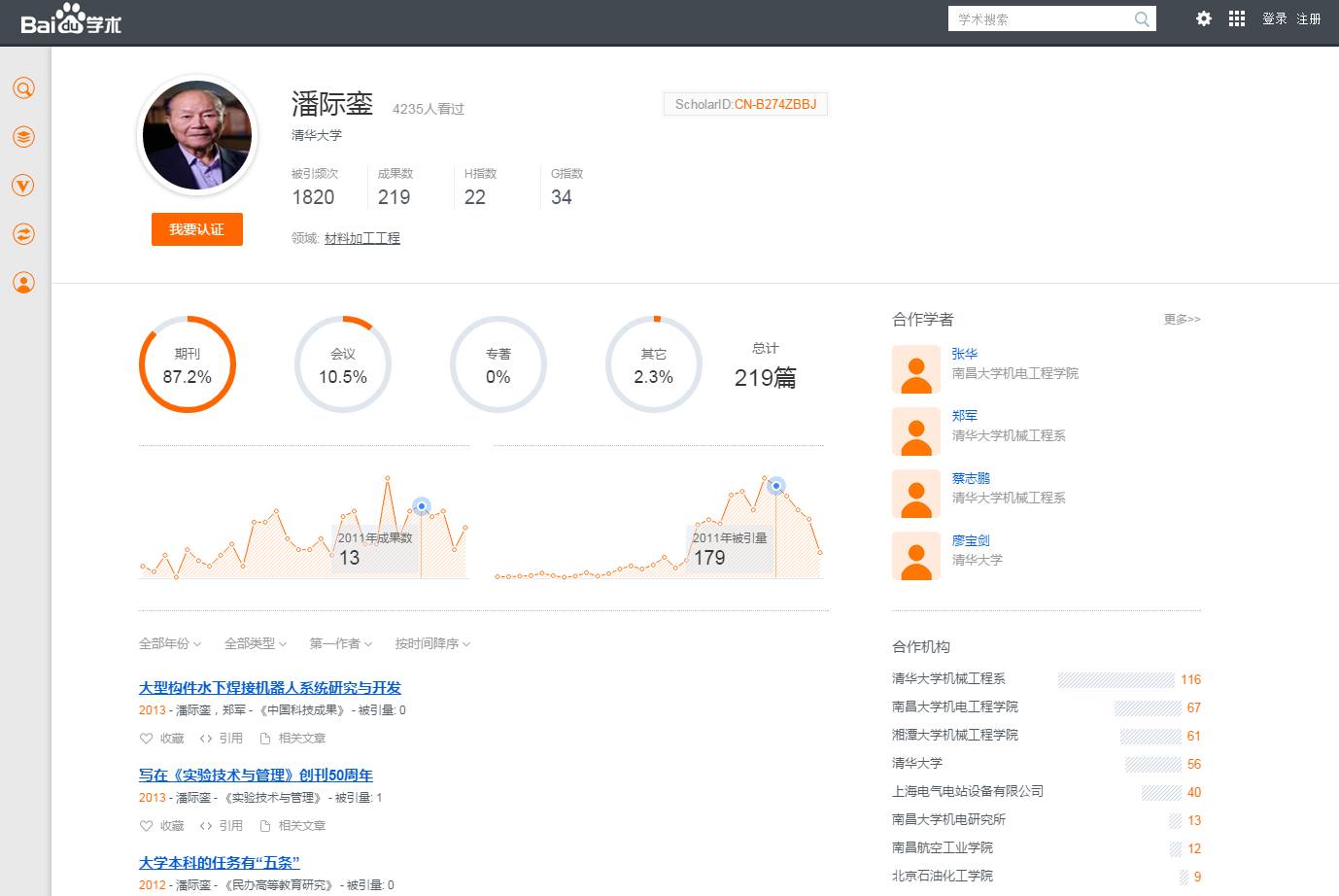Image resolution: width=1339 pixels, height=896 pixels.
Task: Click 引用 under the first paper
Action: pos(222,739)
